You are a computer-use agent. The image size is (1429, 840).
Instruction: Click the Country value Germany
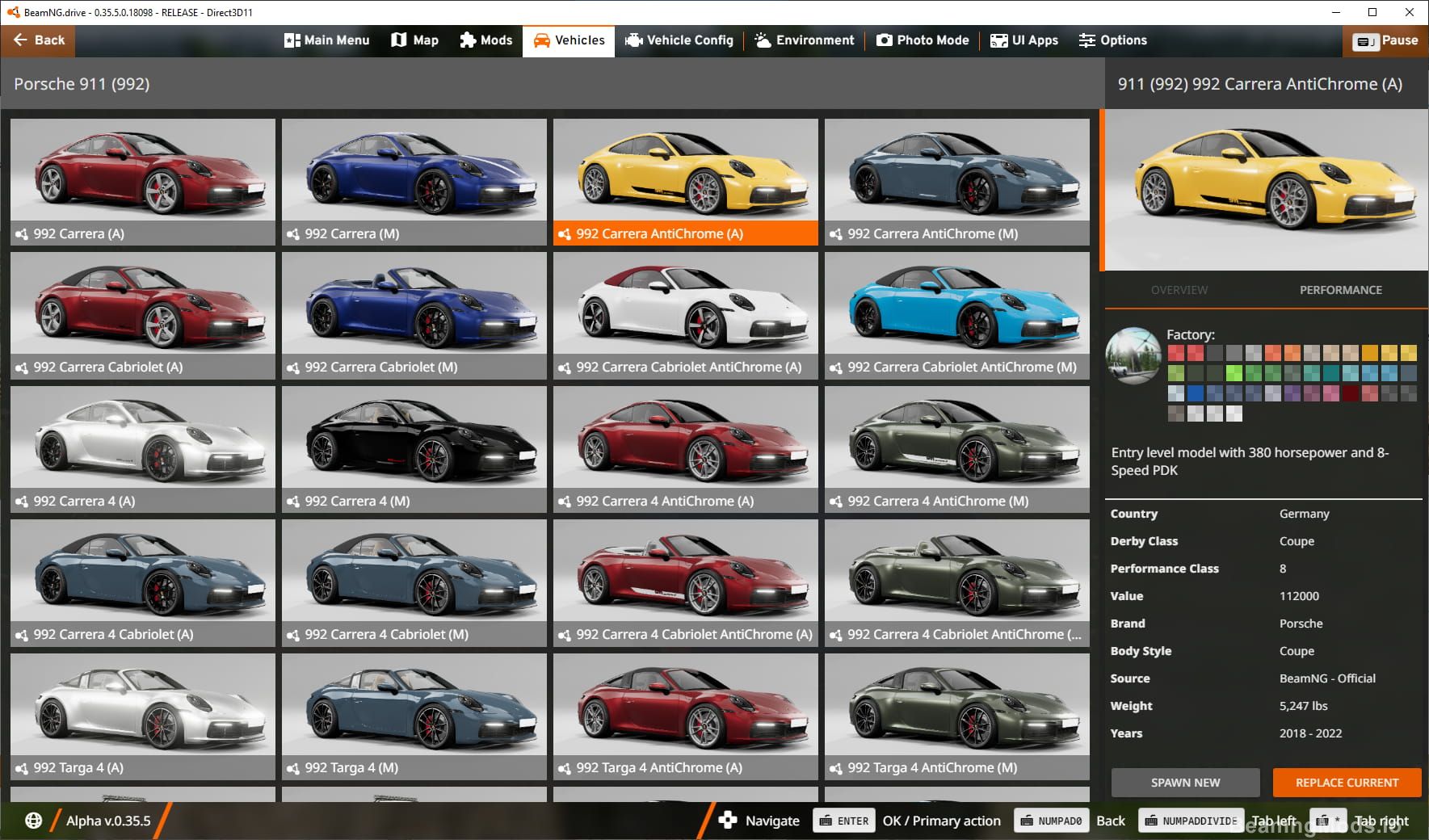[1304, 514]
